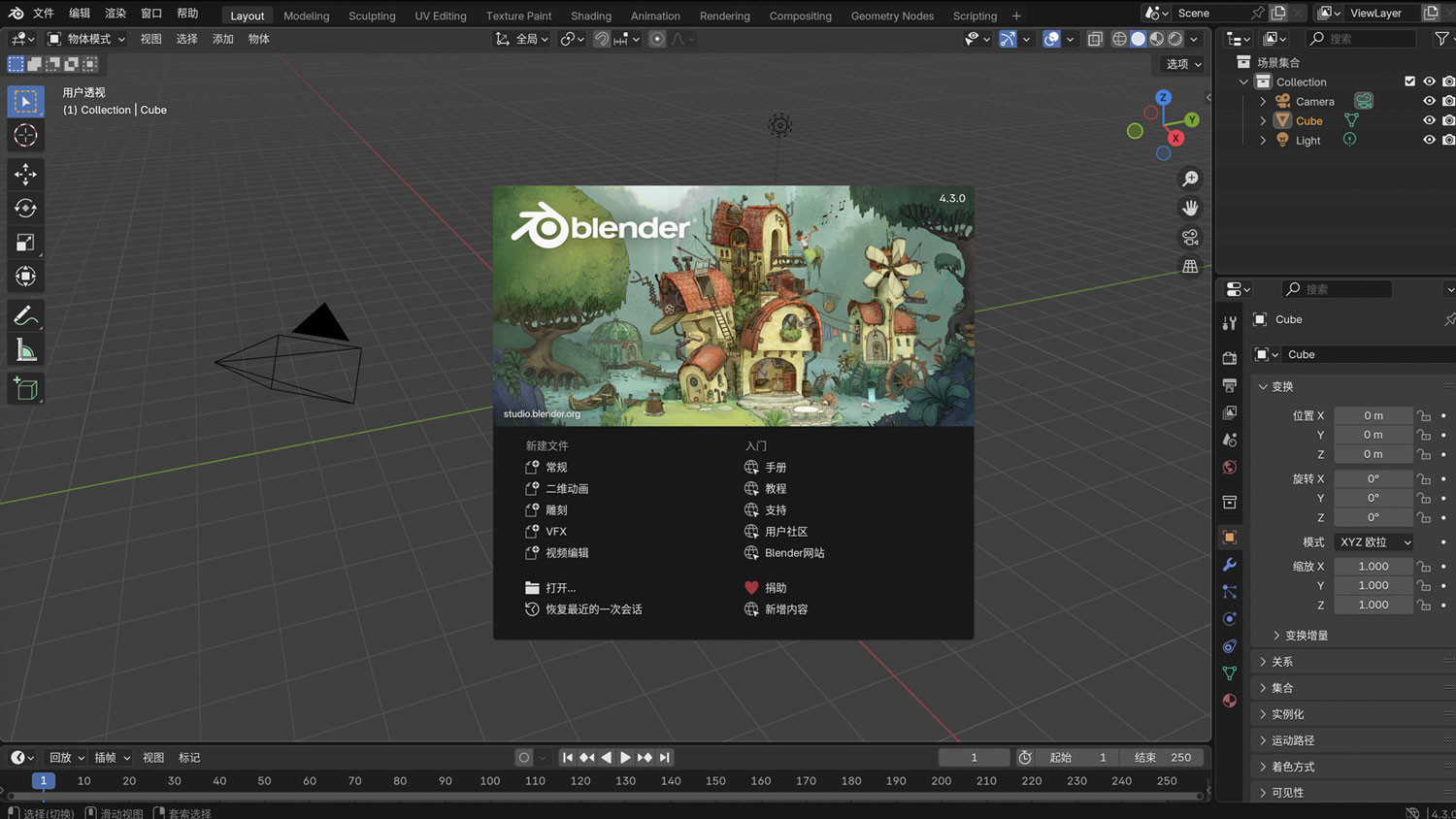Switch to the Shading workspace tab
Image resolution: width=1456 pixels, height=819 pixels.
click(x=590, y=15)
